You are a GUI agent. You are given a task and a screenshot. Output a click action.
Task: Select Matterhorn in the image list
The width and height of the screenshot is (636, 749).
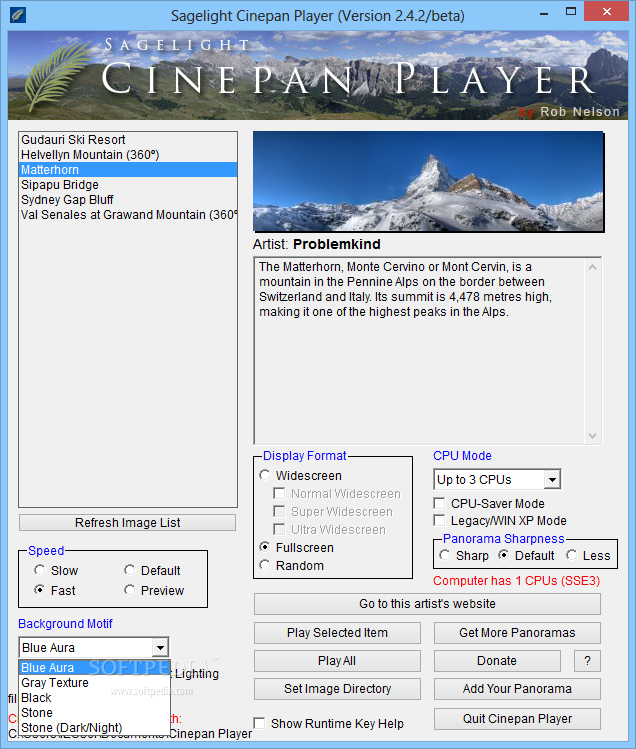[x=128, y=170]
